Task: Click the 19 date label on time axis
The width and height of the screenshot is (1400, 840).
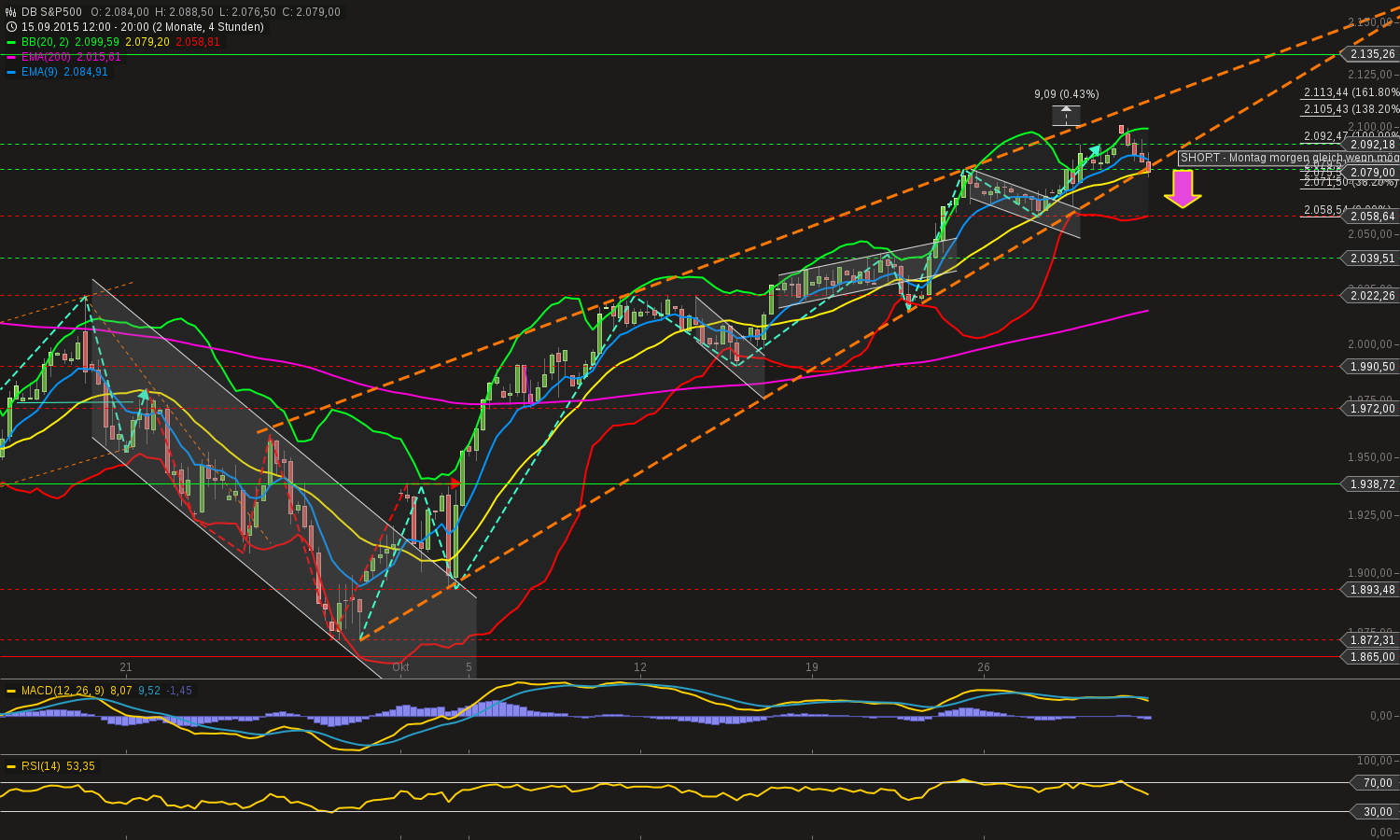Action: 812,667
